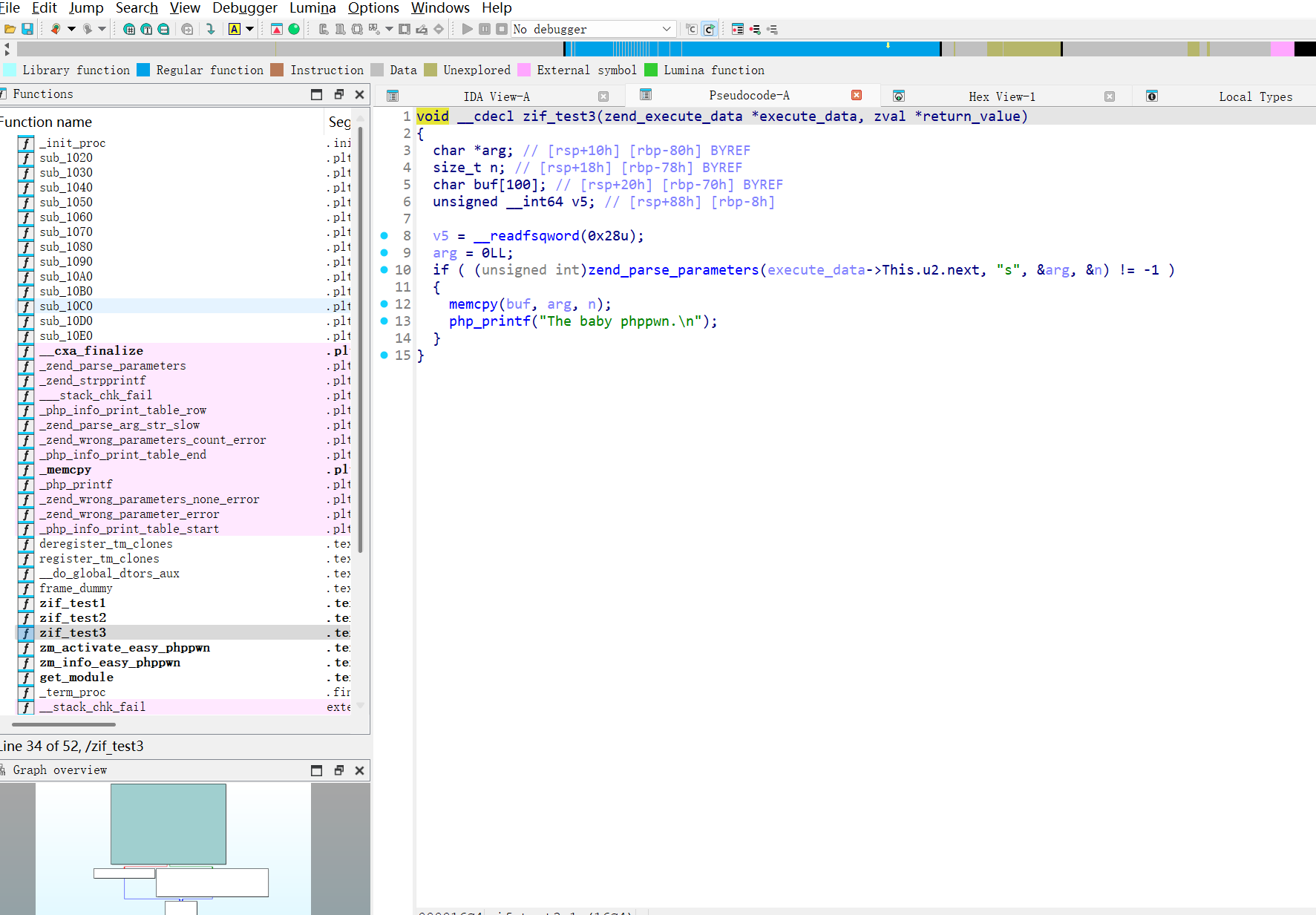This screenshot has width=1316, height=915.
Task: Select zm_info_easy_phppwn function entry
Action: point(110,662)
